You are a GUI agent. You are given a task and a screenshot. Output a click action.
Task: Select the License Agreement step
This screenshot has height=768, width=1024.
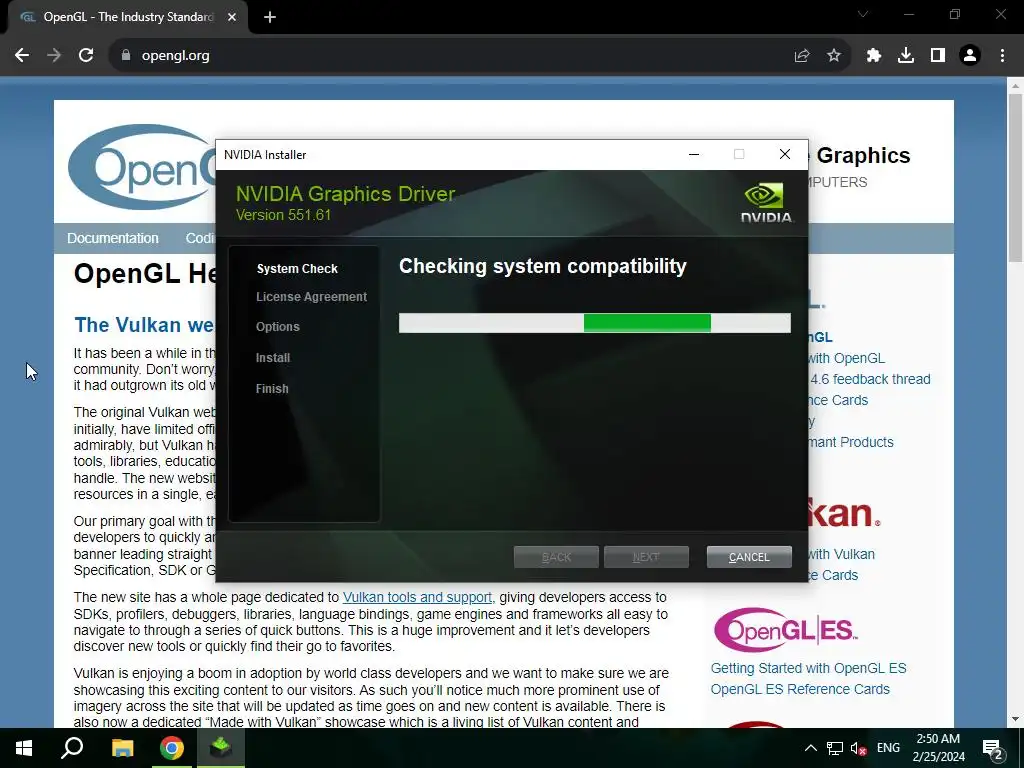point(312,296)
